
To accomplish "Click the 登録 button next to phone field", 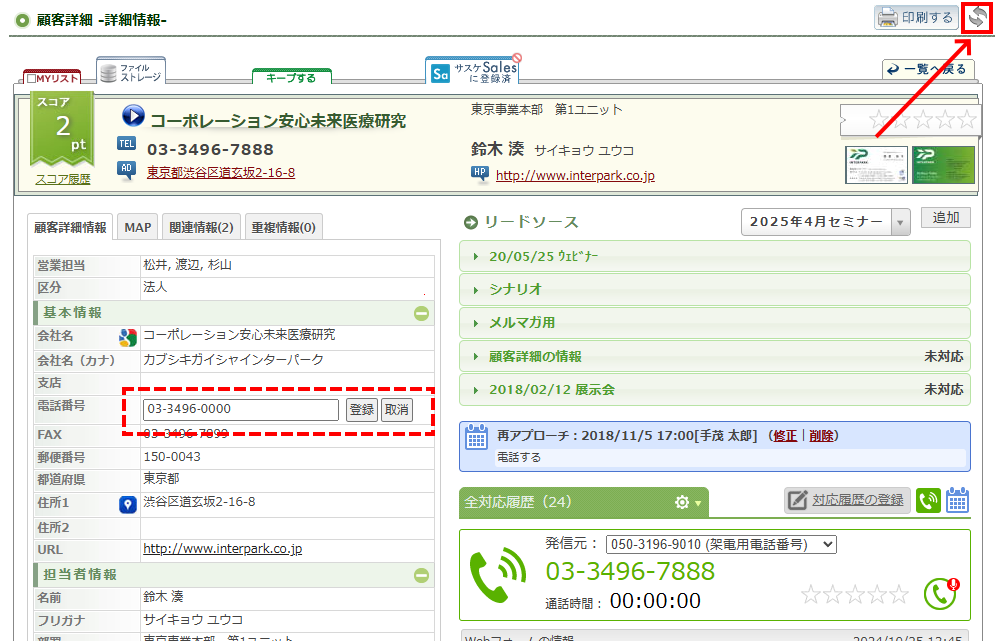I will pyautogui.click(x=361, y=409).
